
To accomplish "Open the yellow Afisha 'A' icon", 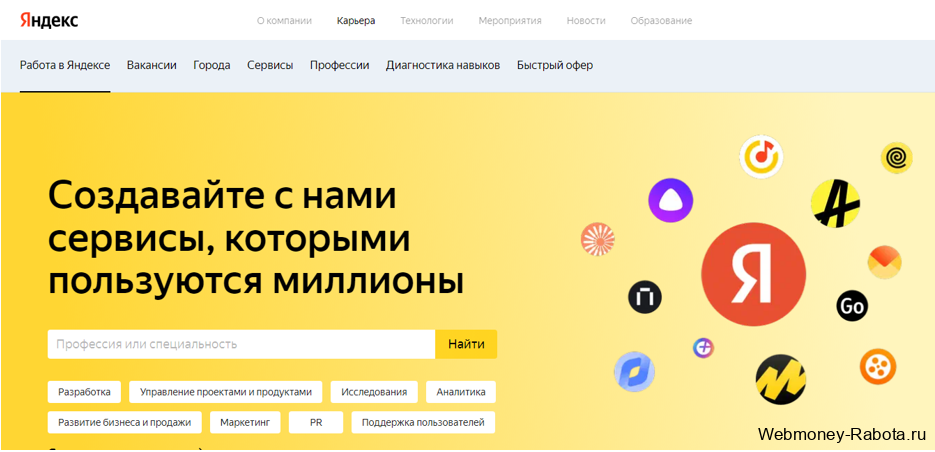I will [x=835, y=203].
